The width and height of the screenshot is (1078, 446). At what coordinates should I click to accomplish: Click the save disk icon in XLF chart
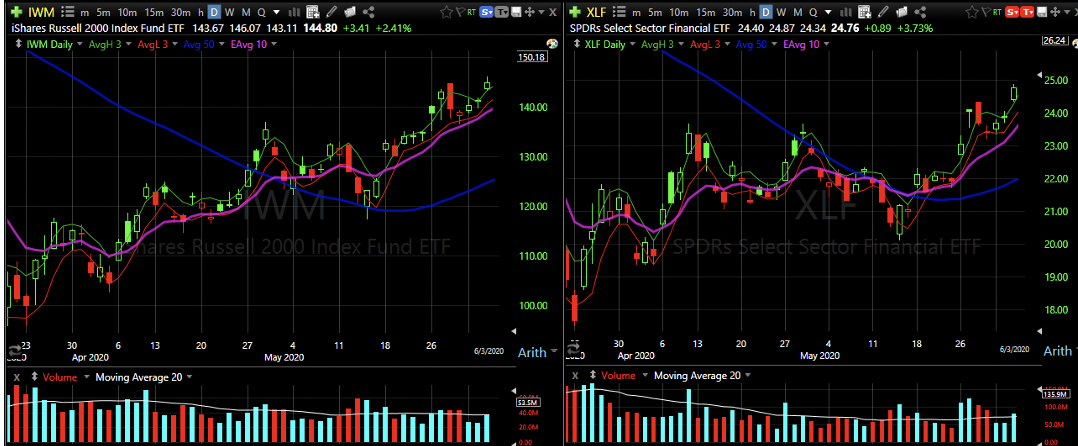click(x=1042, y=12)
